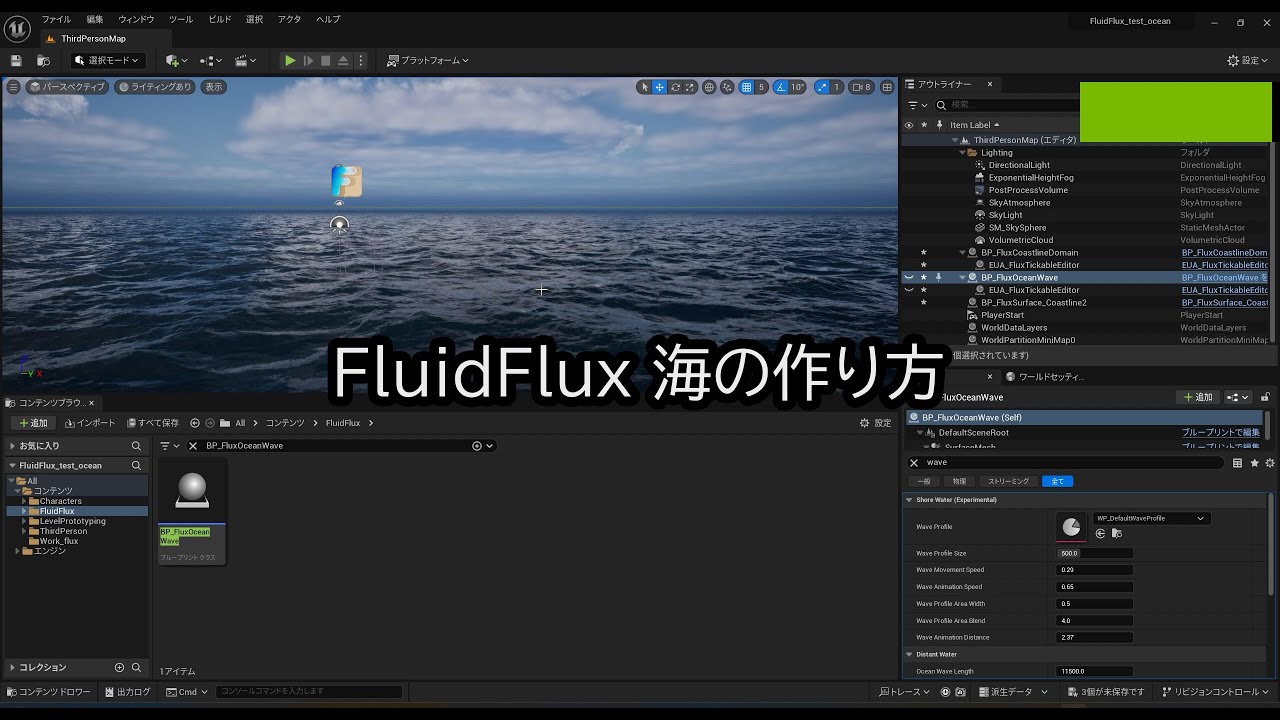The image size is (1280, 720).
Task: Select BP_FluxCoastlineDomain in outliner
Action: [1029, 253]
